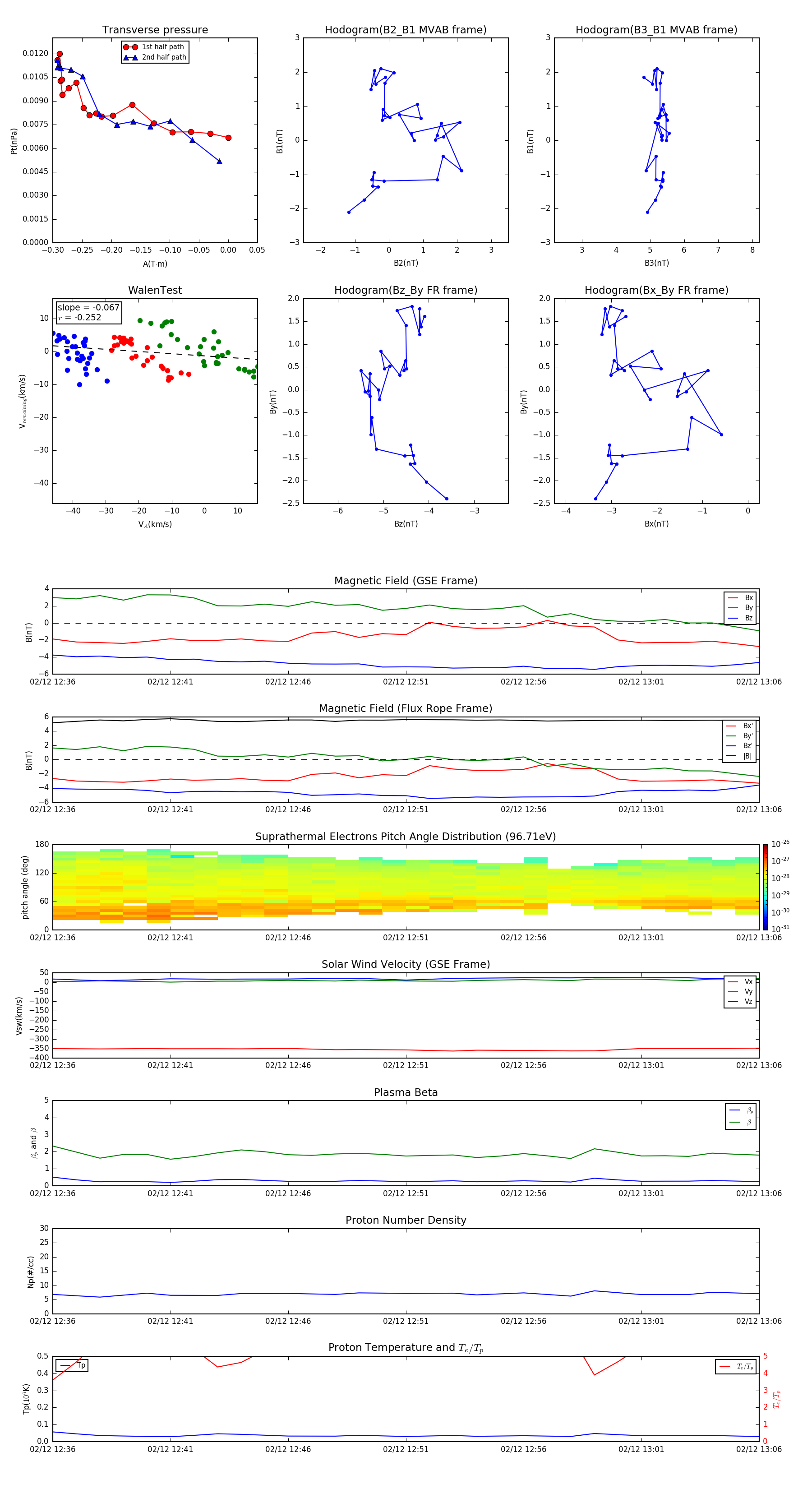Click the 'Np(#/cc)' axis label
Viewport: 812px width, 1489px height.
tap(31, 1272)
